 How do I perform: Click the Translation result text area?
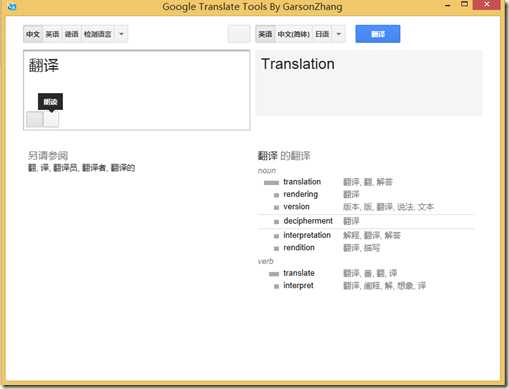point(369,83)
